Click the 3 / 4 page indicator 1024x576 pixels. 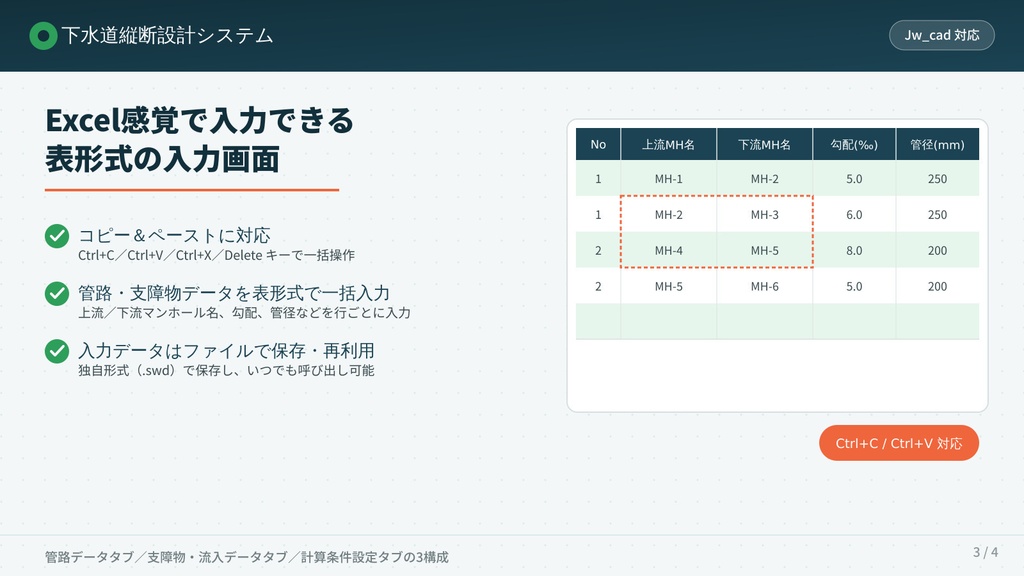tap(985, 552)
